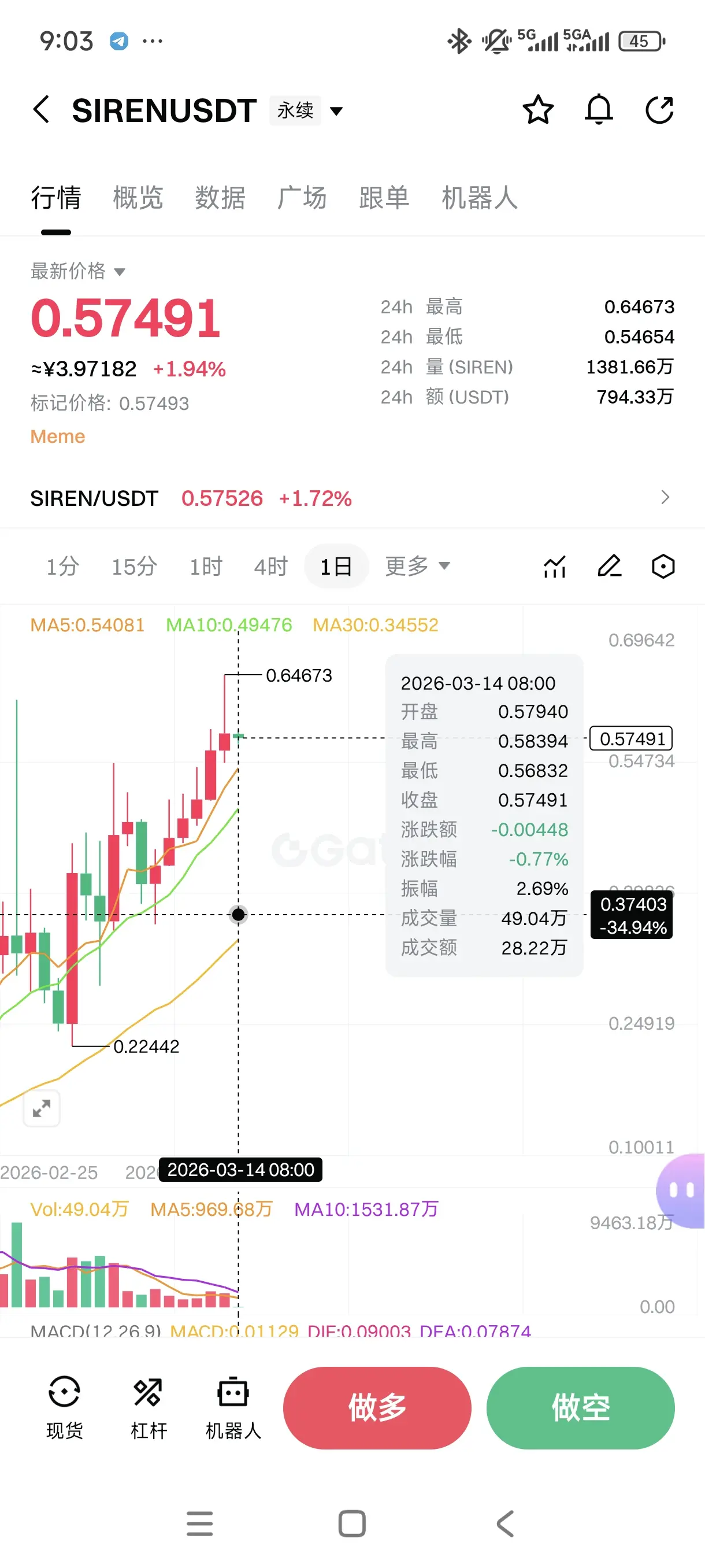This screenshot has height=1568, width=705.
Task: Select the 4时 timeframe
Action: pyautogui.click(x=270, y=566)
